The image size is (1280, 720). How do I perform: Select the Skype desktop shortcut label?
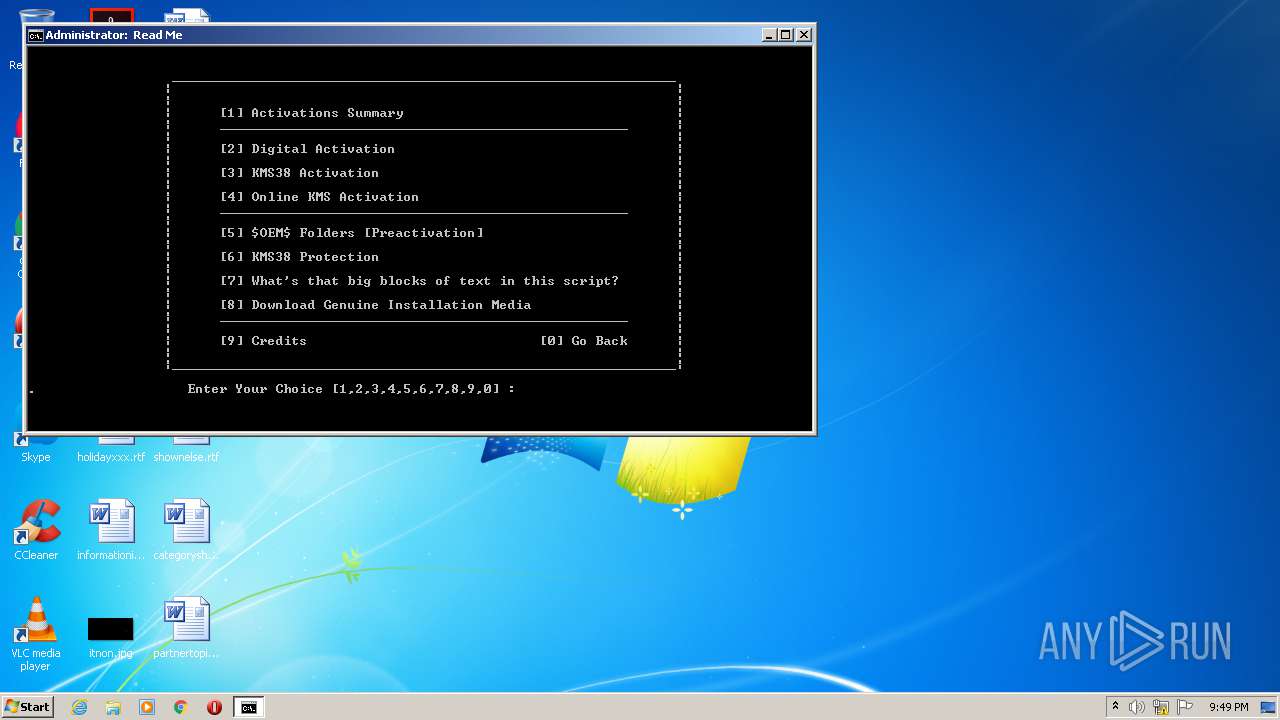(36, 457)
